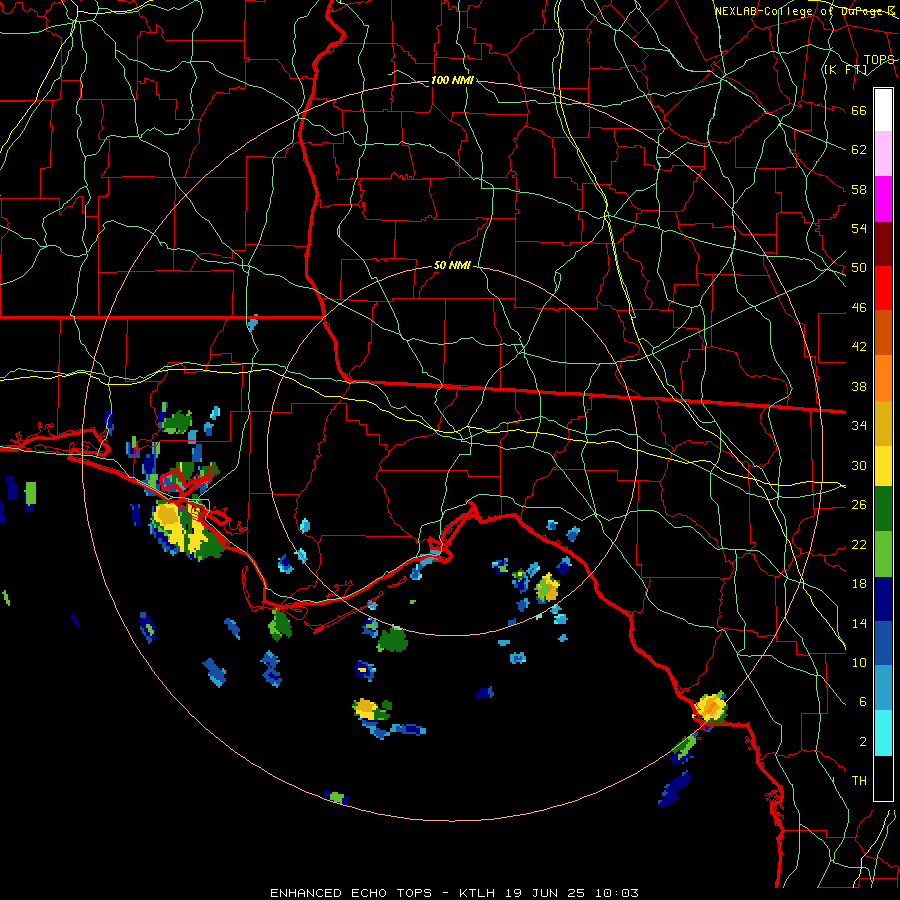Click the 18 scale value
900x900 pixels.
pyautogui.click(x=859, y=584)
